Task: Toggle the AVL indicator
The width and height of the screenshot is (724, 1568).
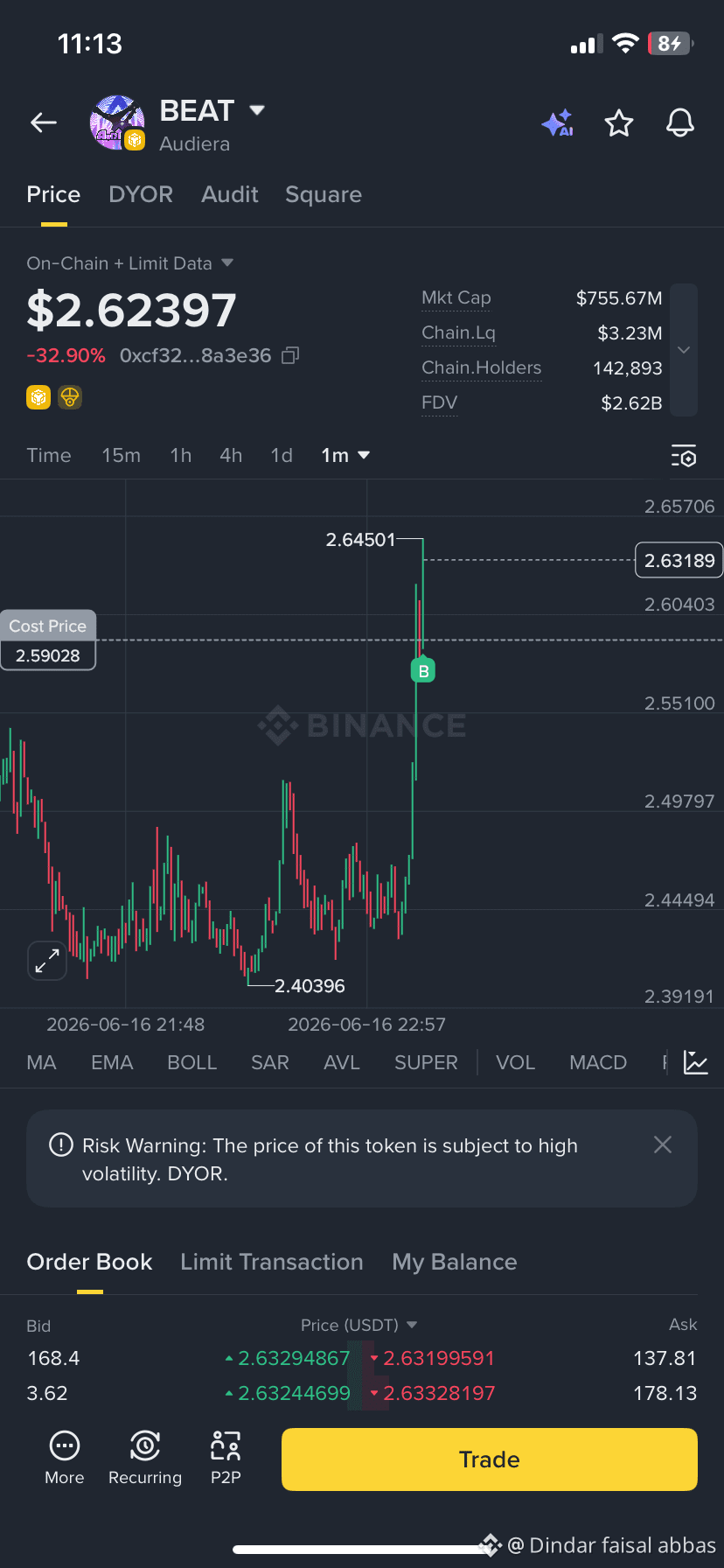Action: [342, 1062]
